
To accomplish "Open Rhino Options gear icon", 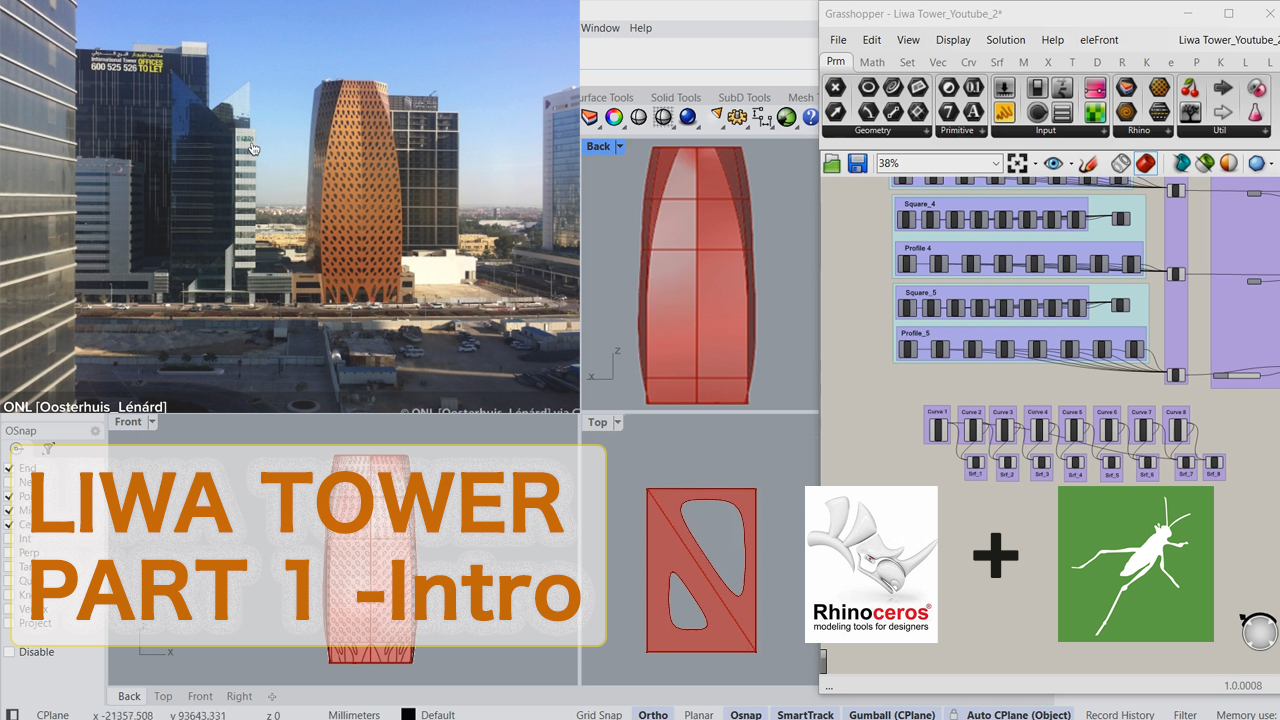I will (x=738, y=117).
